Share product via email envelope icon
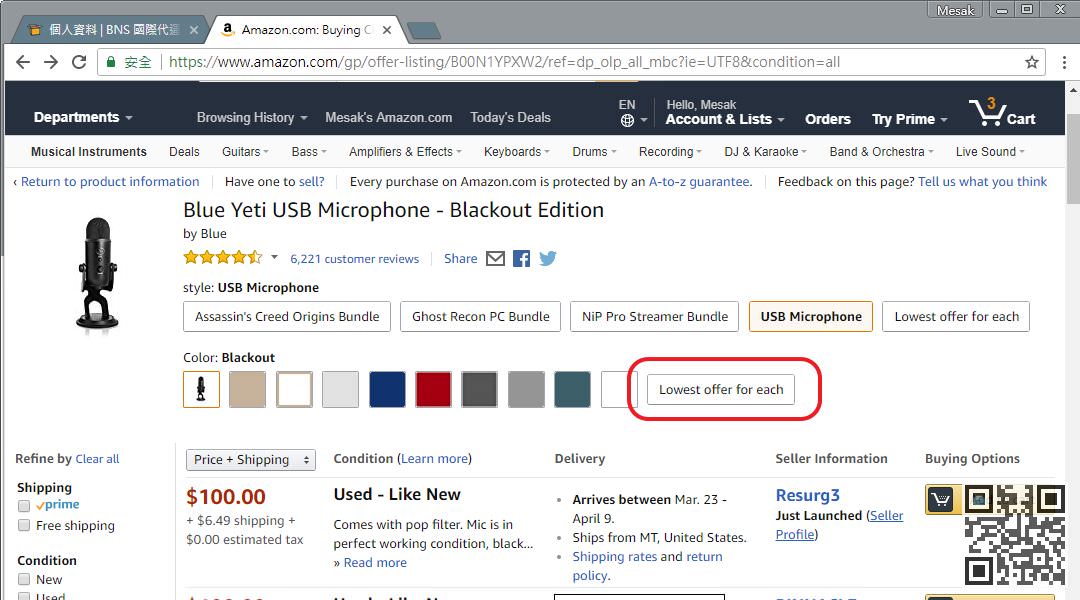Screen dimensions: 1080x600 [x=495, y=258]
